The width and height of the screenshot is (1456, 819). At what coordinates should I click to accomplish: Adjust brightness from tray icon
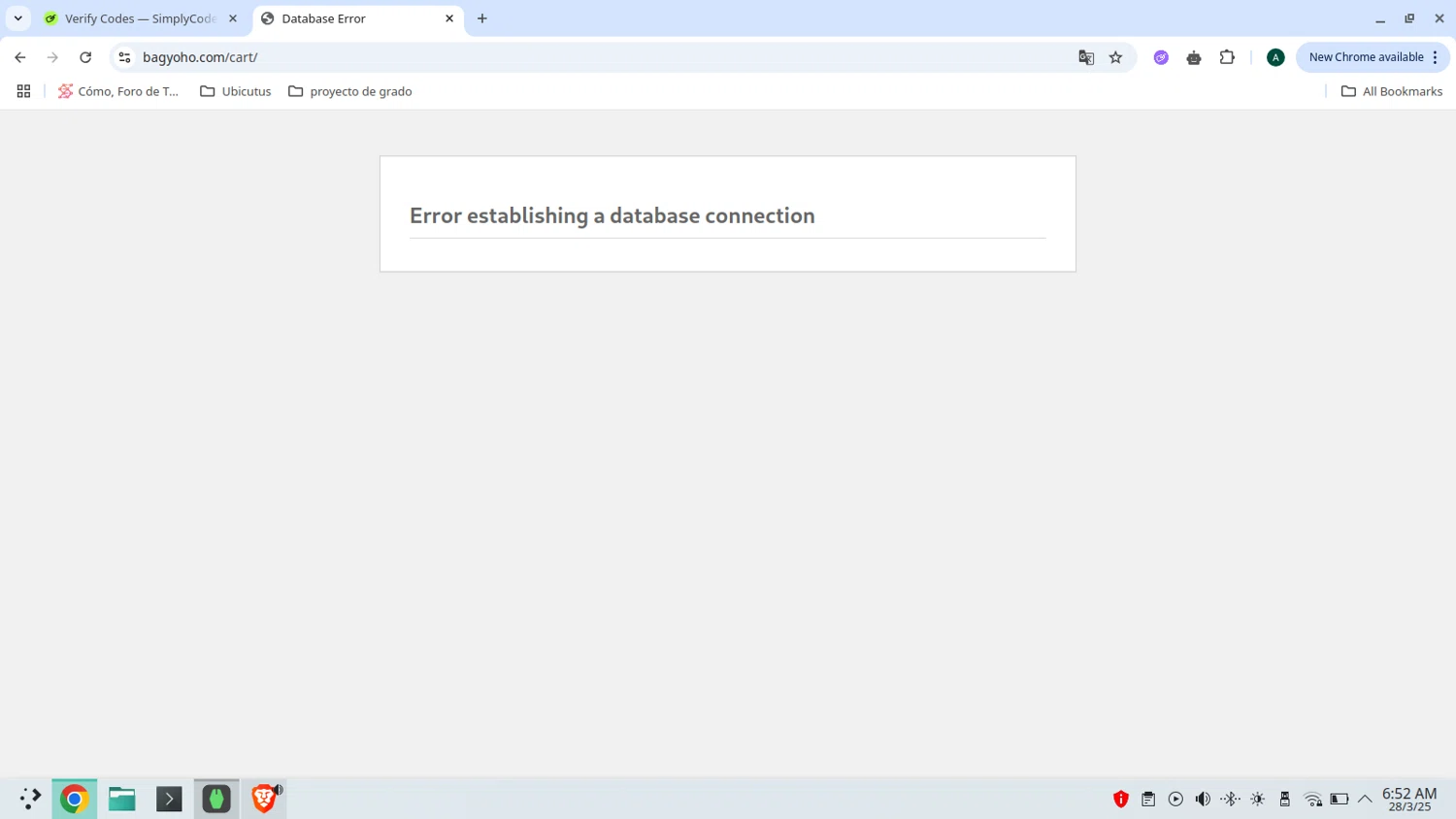coord(1258,799)
